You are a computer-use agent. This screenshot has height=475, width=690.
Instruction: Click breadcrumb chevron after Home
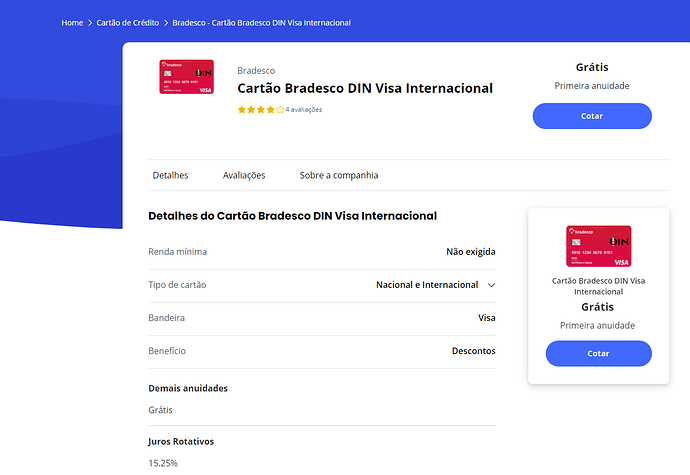tap(90, 23)
